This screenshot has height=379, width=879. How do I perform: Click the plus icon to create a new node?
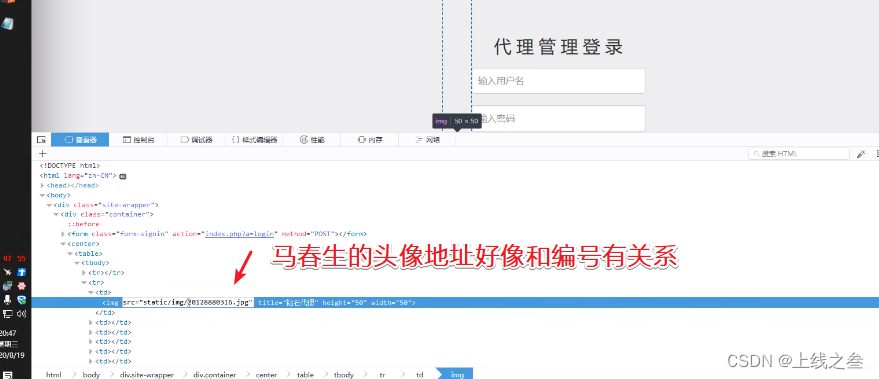43,154
